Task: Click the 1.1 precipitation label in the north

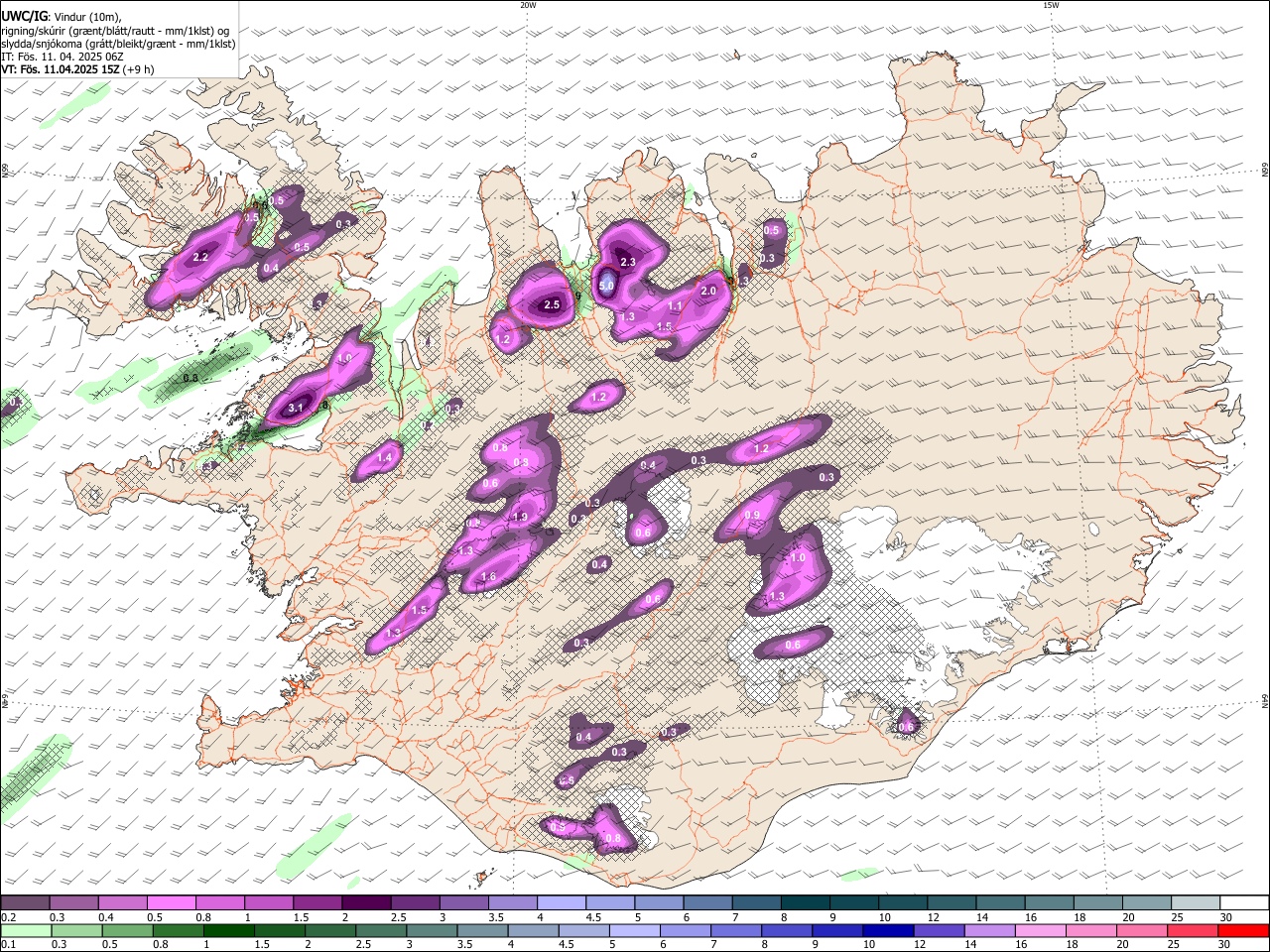Action: [x=675, y=306]
